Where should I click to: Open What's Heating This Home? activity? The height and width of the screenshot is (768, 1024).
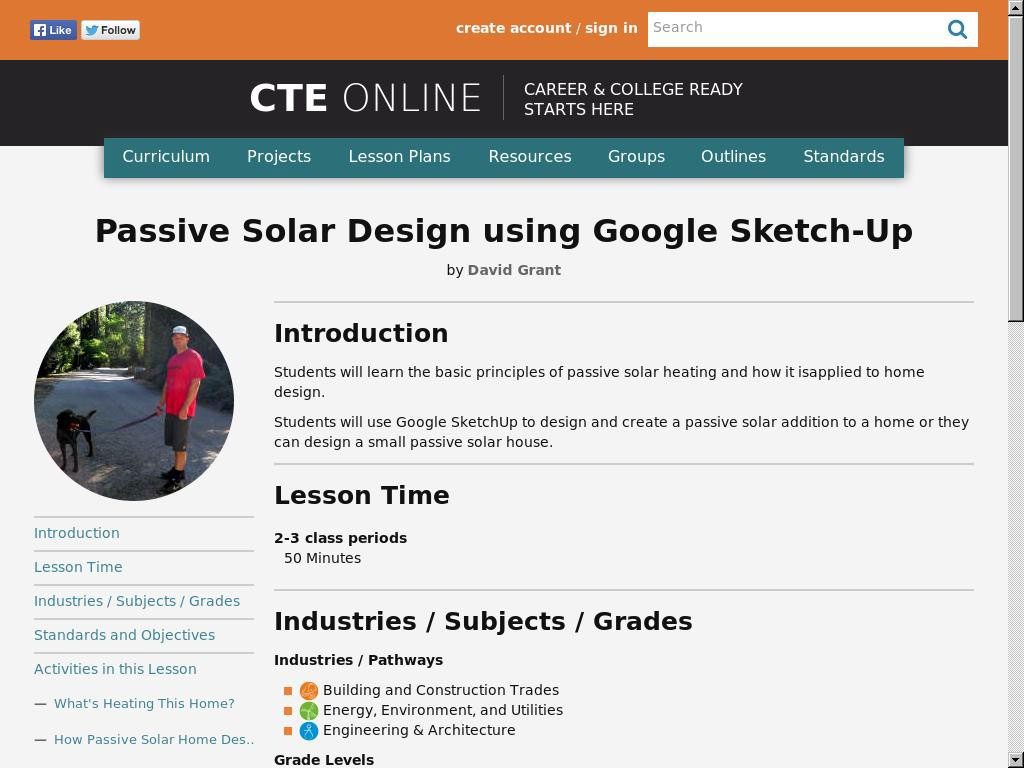(x=144, y=703)
